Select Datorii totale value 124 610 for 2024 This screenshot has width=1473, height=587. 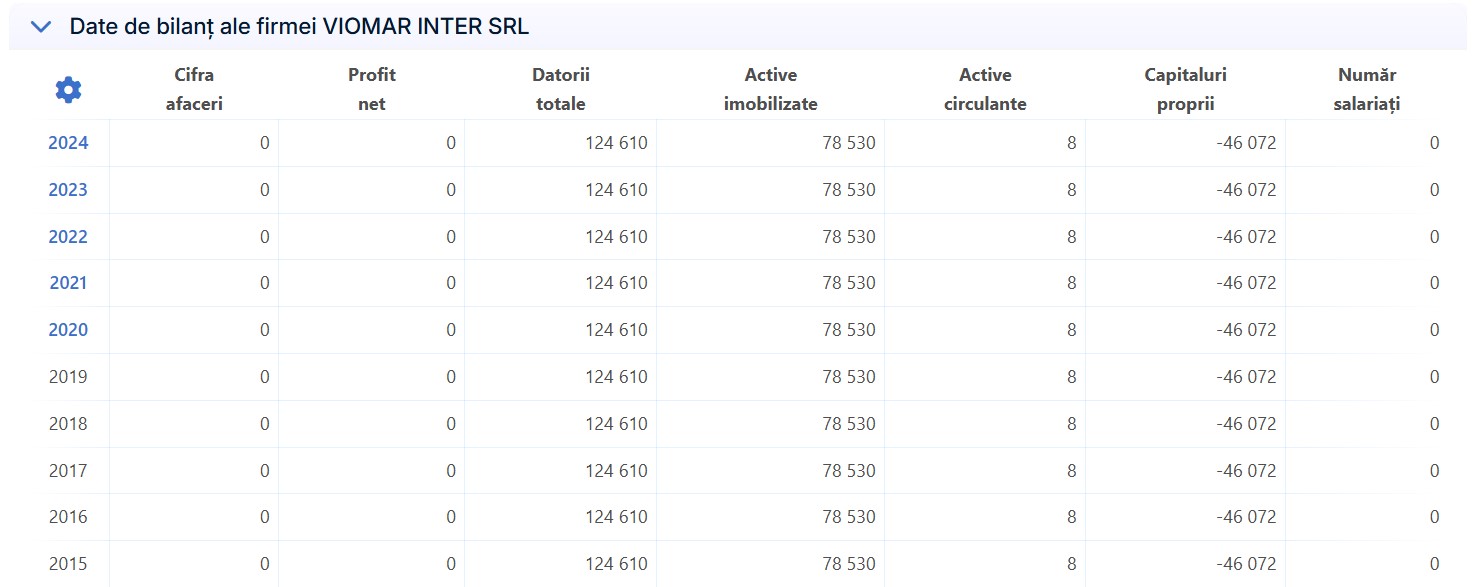pyautogui.click(x=616, y=143)
